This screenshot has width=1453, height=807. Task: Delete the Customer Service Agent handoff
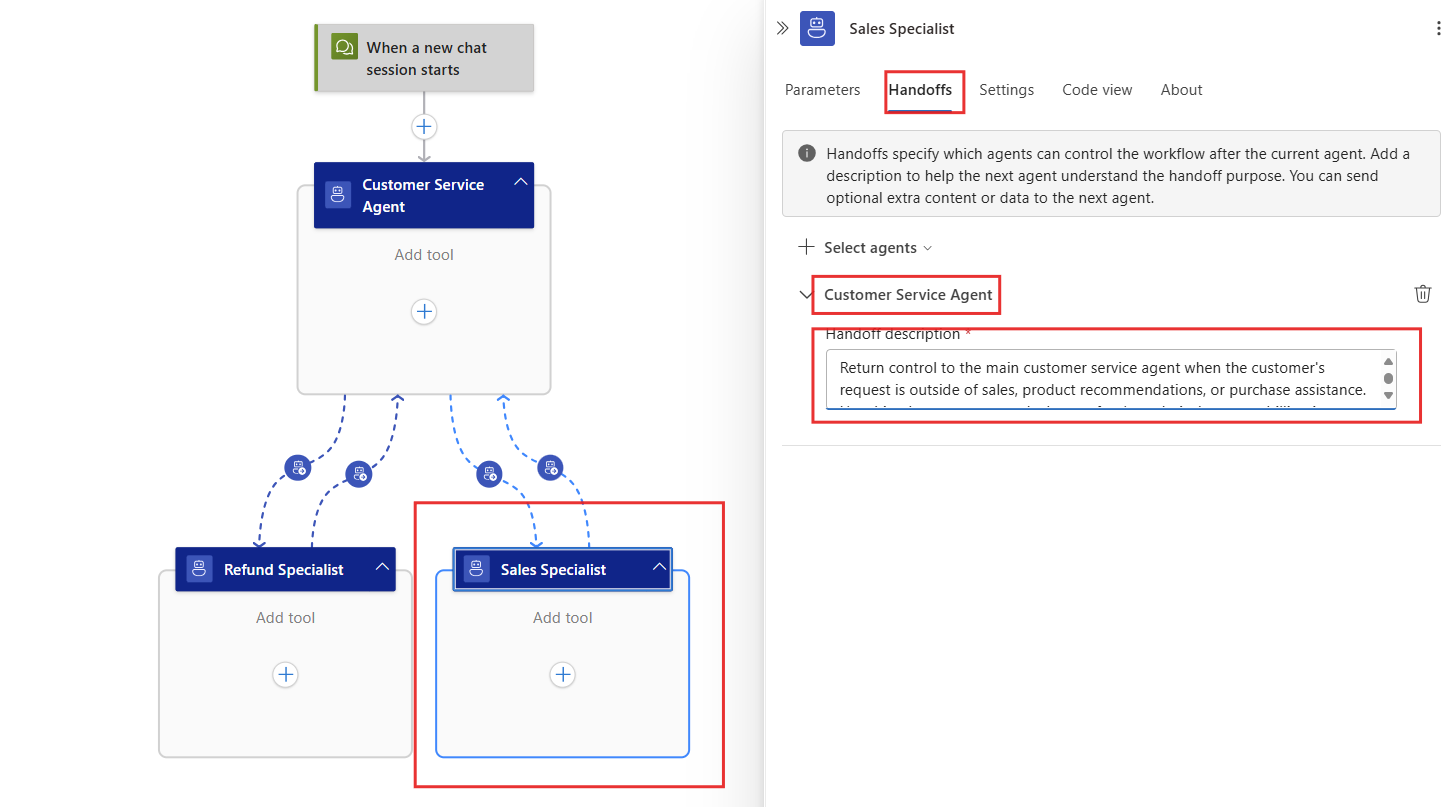point(1422,294)
